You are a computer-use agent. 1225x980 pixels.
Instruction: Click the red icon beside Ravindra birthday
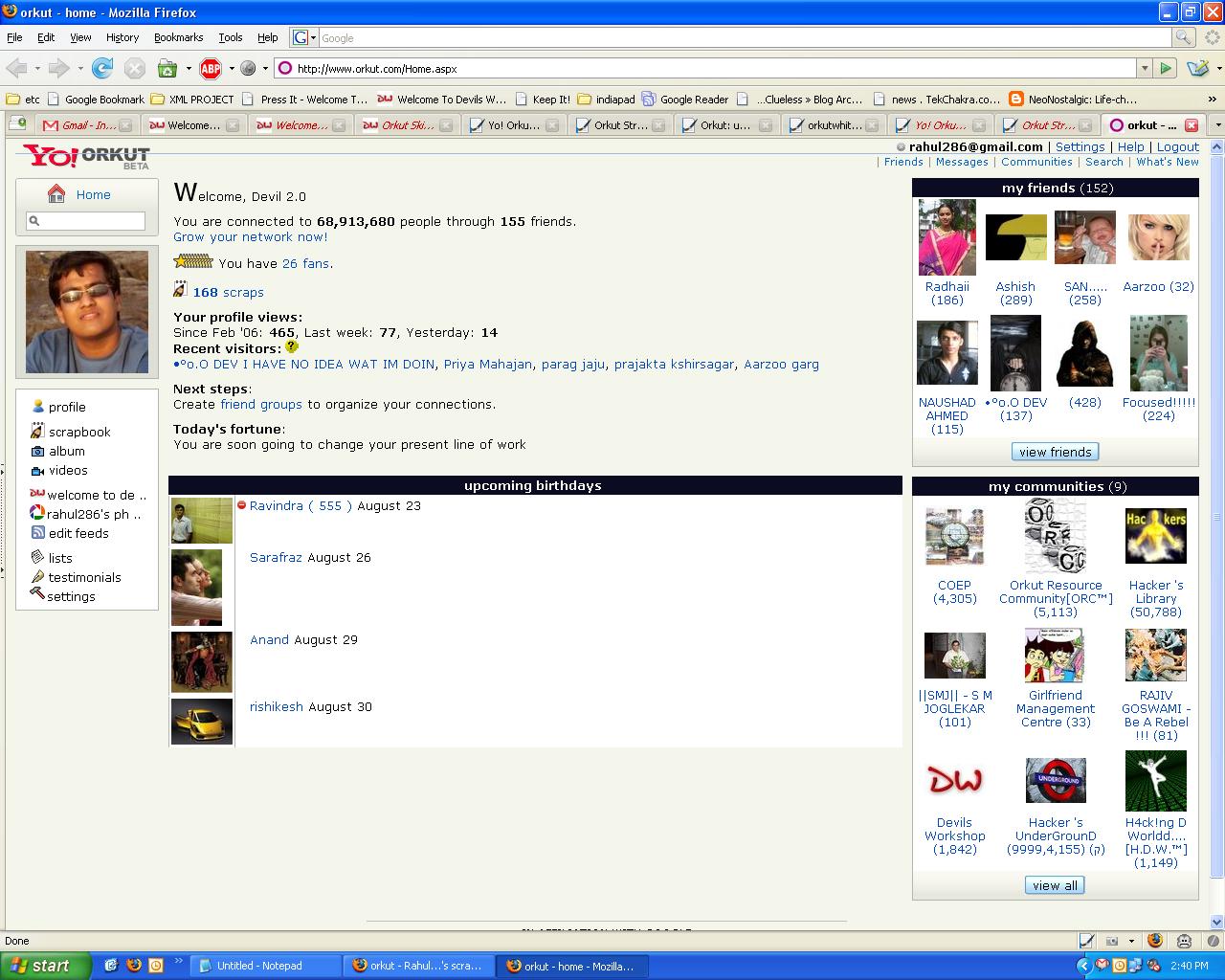pyautogui.click(x=241, y=505)
